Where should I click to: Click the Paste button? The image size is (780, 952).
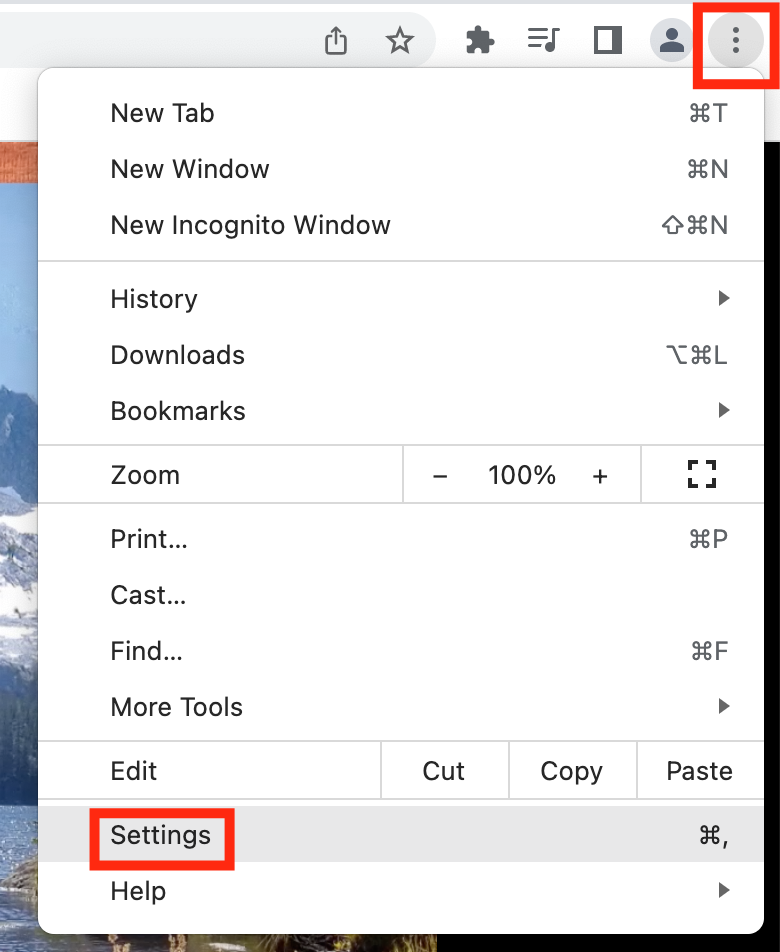coord(700,771)
